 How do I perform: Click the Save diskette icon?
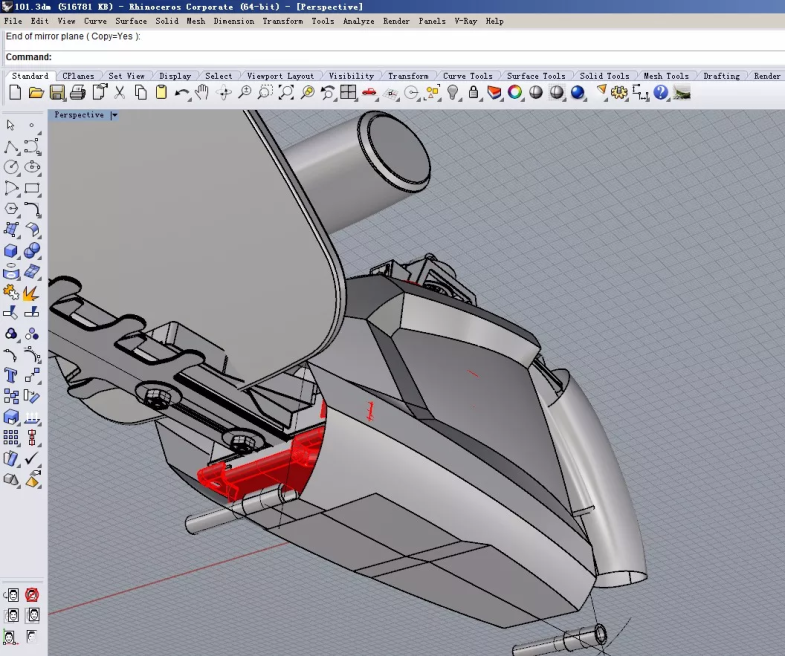coord(57,93)
